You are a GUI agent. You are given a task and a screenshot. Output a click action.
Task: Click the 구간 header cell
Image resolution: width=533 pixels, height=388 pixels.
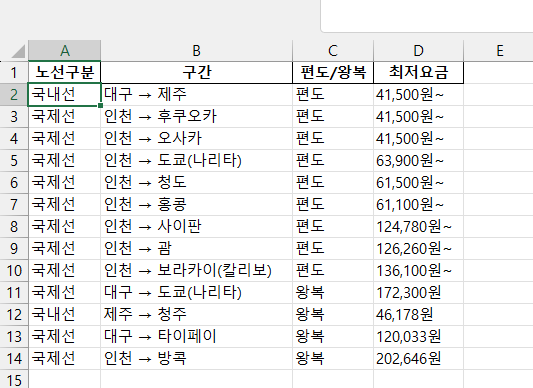[196, 72]
